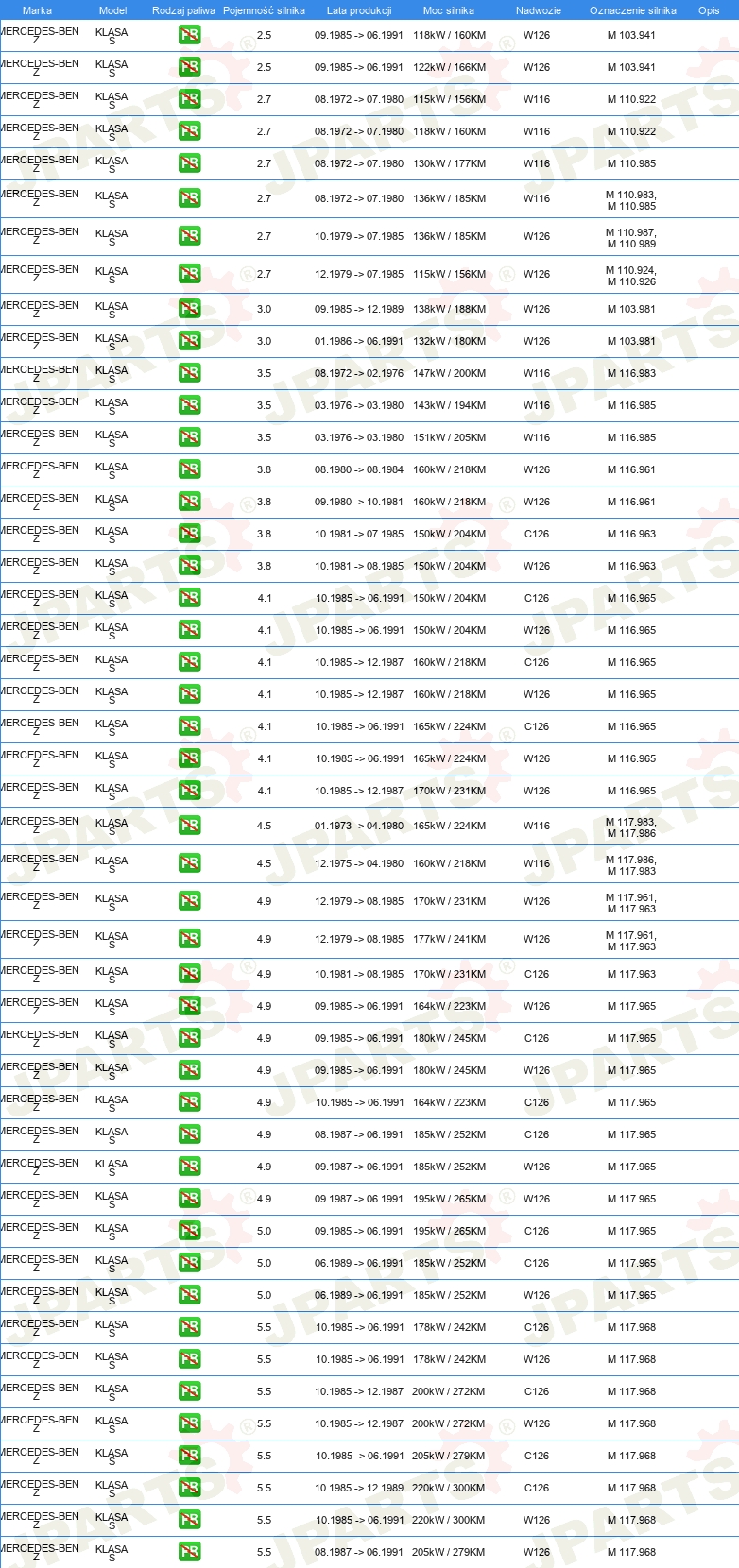This screenshot has height=1568, width=739.
Task: Click the fuel icon in the 4.9 litre 195kW / 265KM row
Action: [189, 1200]
